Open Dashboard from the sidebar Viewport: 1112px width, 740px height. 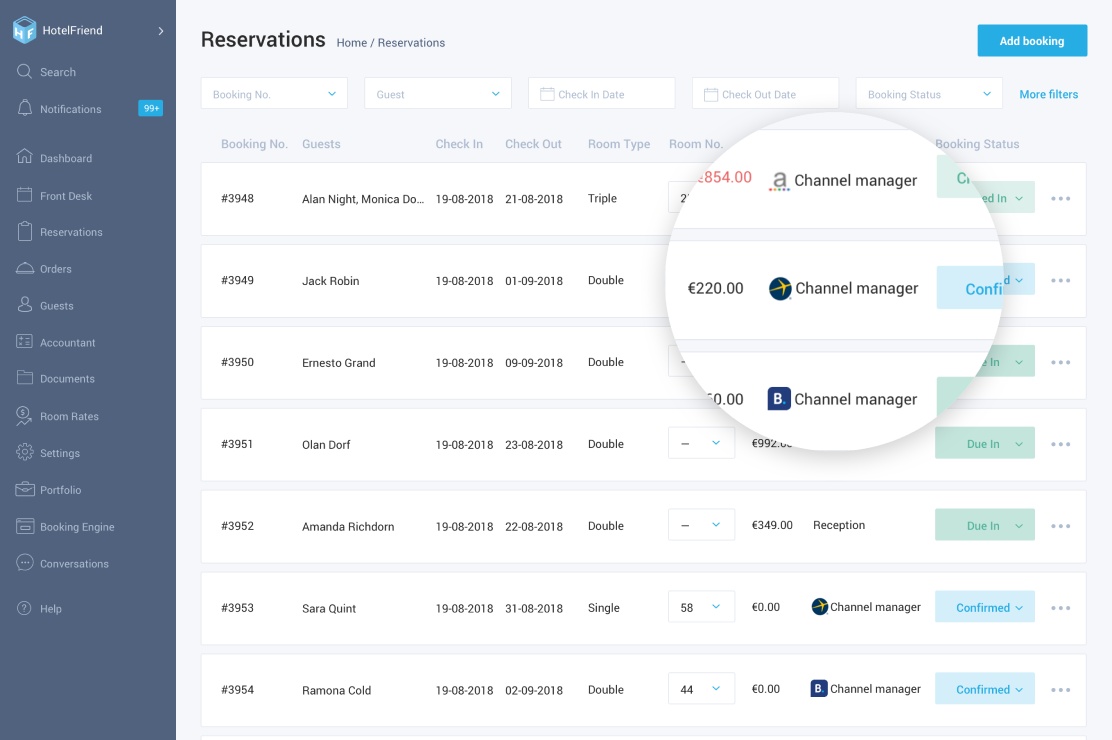point(66,158)
